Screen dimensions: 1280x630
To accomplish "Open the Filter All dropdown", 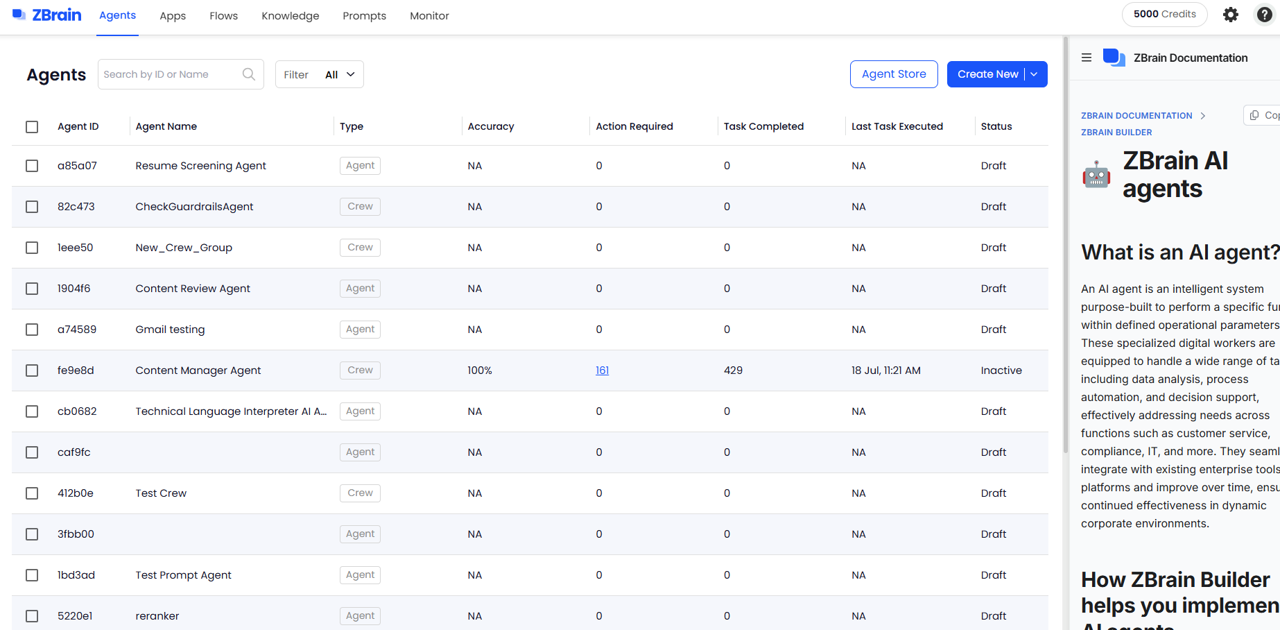I will [x=320, y=75].
